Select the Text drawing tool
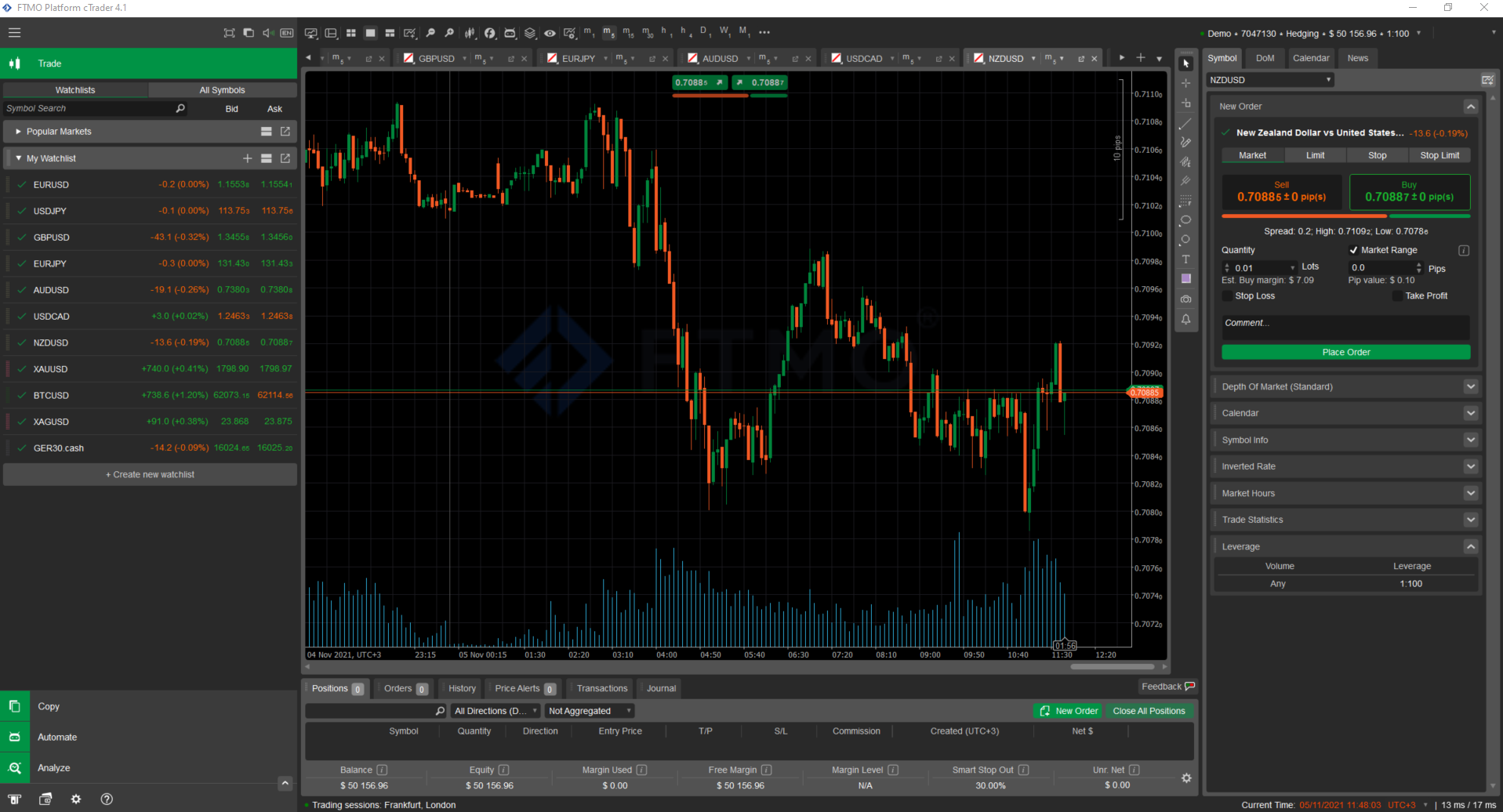The image size is (1503, 812). click(1185, 259)
